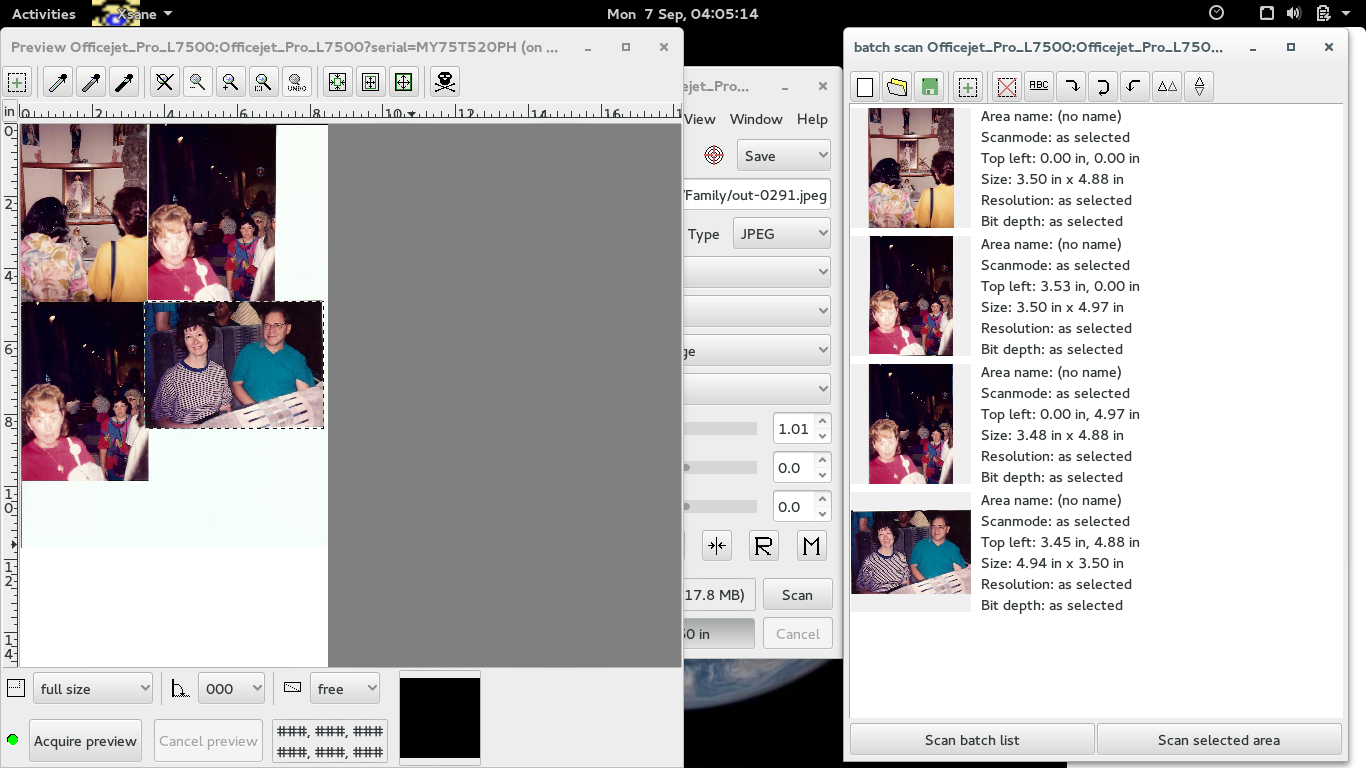The width and height of the screenshot is (1366, 768).
Task: Open the free aspect ratio dropdown
Action: coord(345,688)
